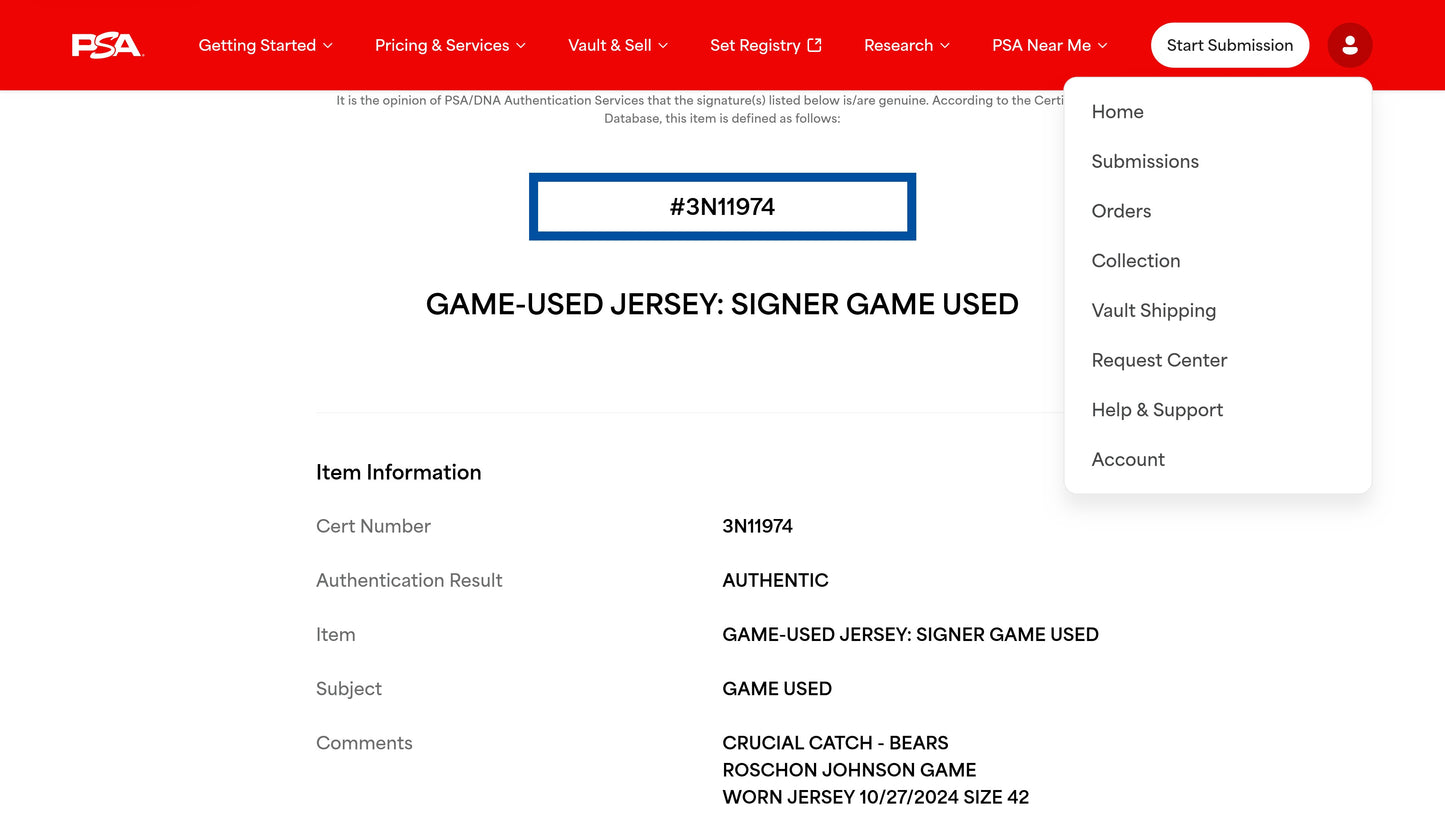Click the Item value GAME-USED JERSEY: SIGNER GAME USED
Viewport: 1445px width, 813px height.
[x=910, y=634]
